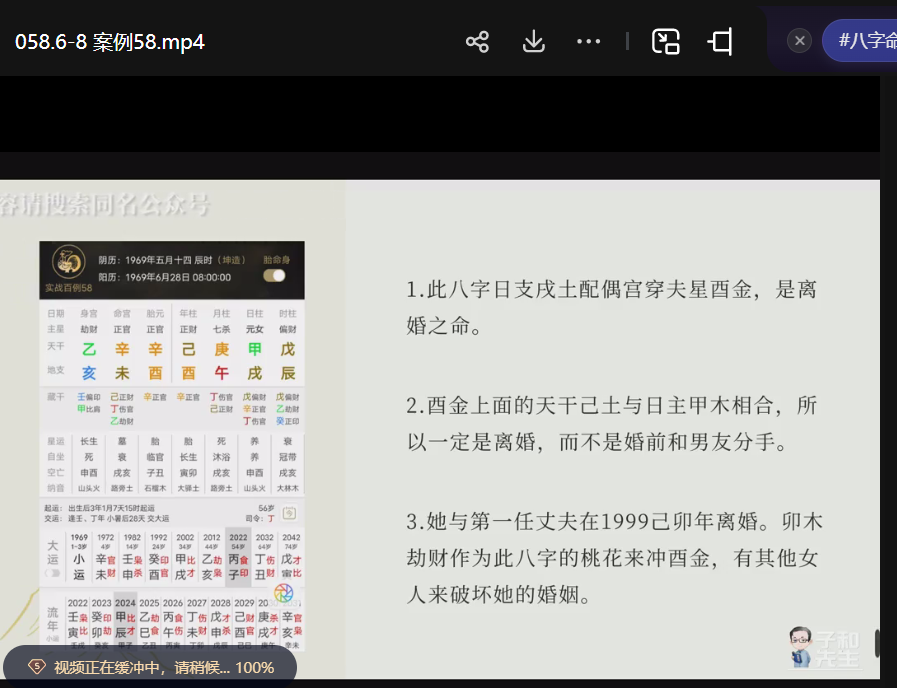The height and width of the screenshot is (688, 897).
Task: Click the video buffering status notice
Action: click(152, 667)
